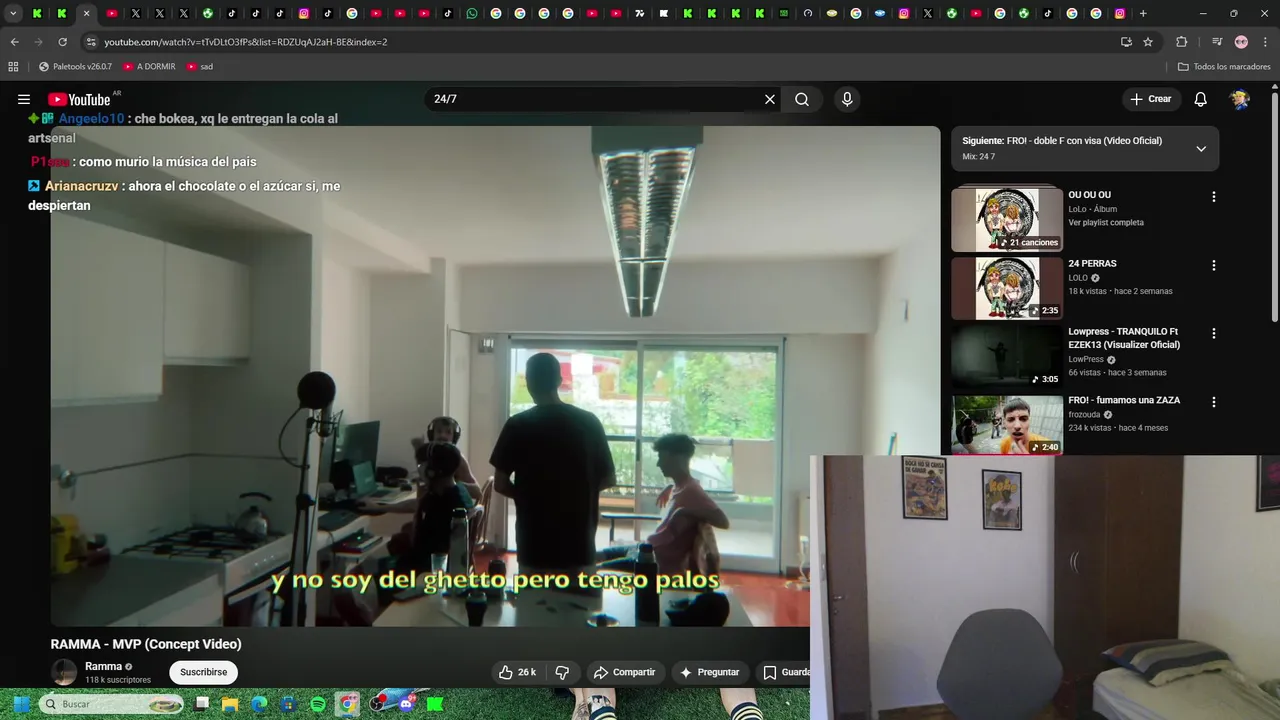Dislike the RAMMA MVP video

tap(562, 672)
